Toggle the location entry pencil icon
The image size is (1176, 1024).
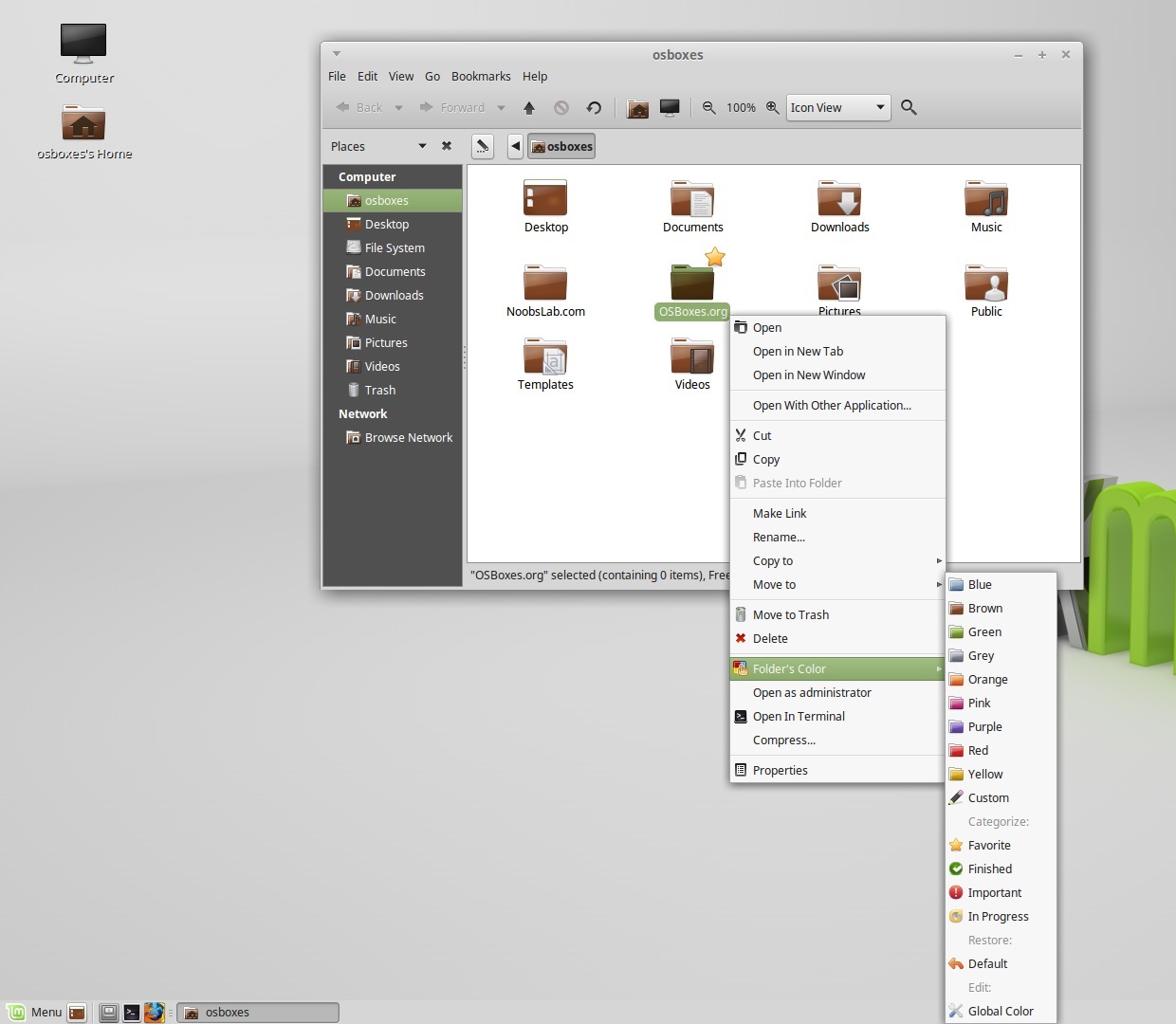coord(483,146)
